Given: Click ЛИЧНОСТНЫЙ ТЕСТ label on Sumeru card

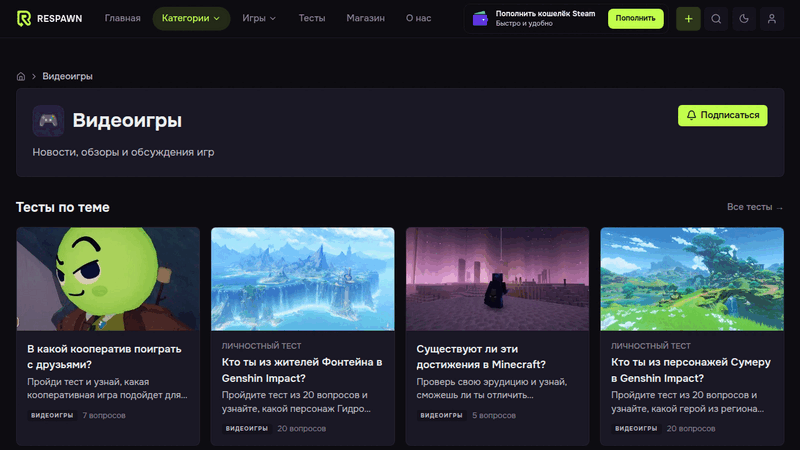Looking at the screenshot, I should 651,346.
